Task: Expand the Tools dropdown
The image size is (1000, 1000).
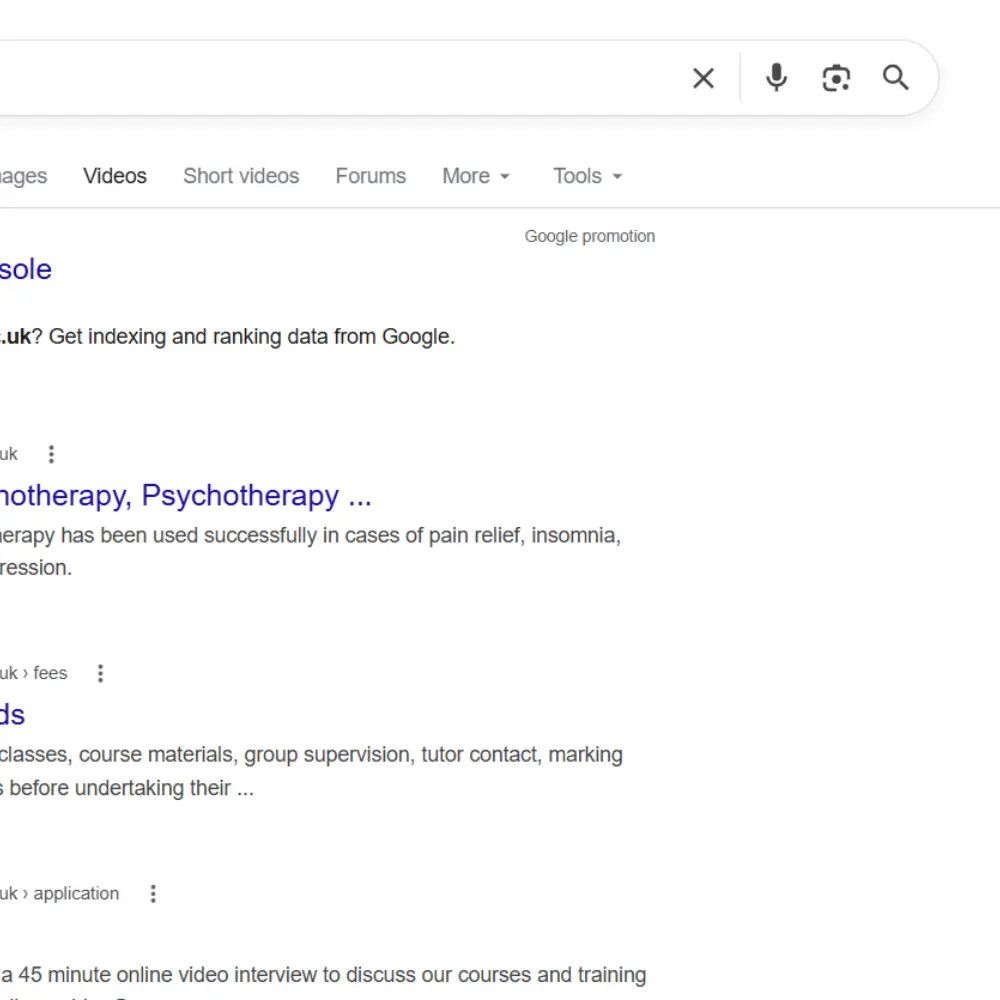Action: (x=587, y=176)
